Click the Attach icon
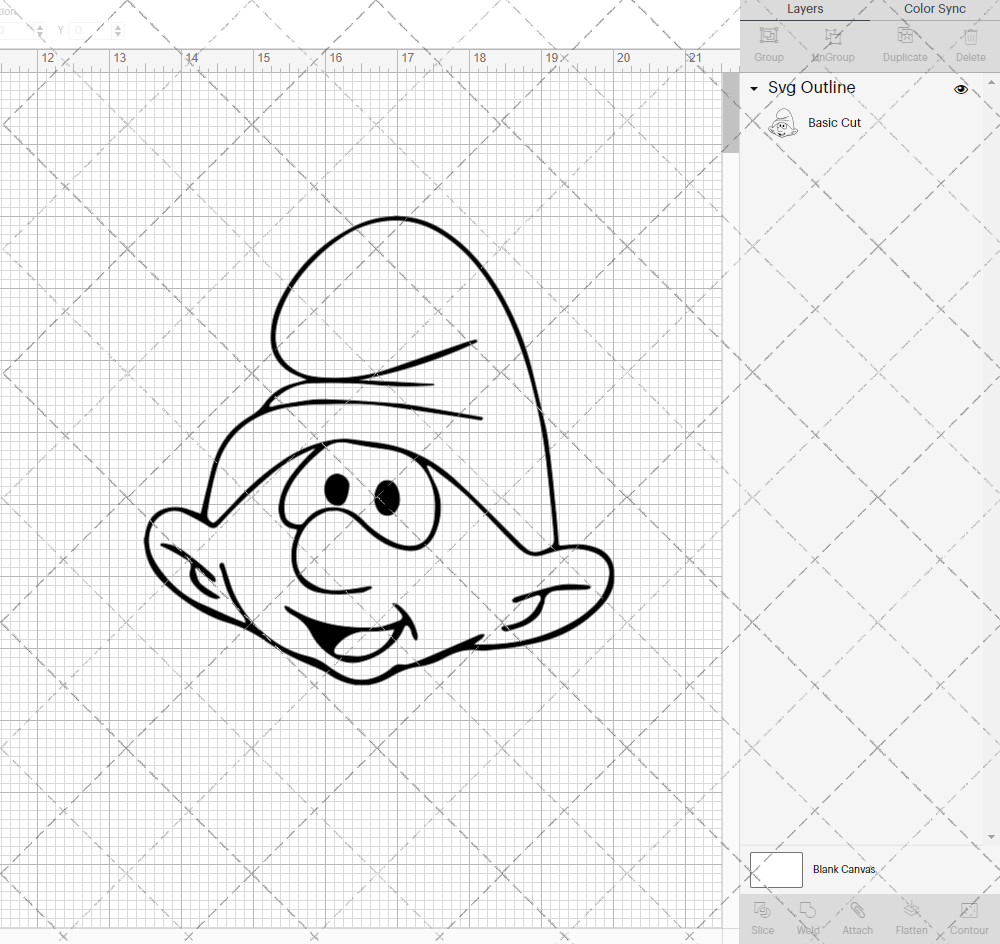Image resolution: width=1000 pixels, height=944 pixels. pyautogui.click(x=857, y=909)
